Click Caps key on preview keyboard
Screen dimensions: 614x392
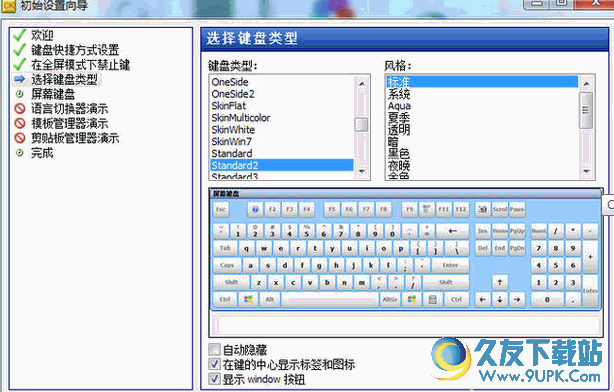pos(227,266)
